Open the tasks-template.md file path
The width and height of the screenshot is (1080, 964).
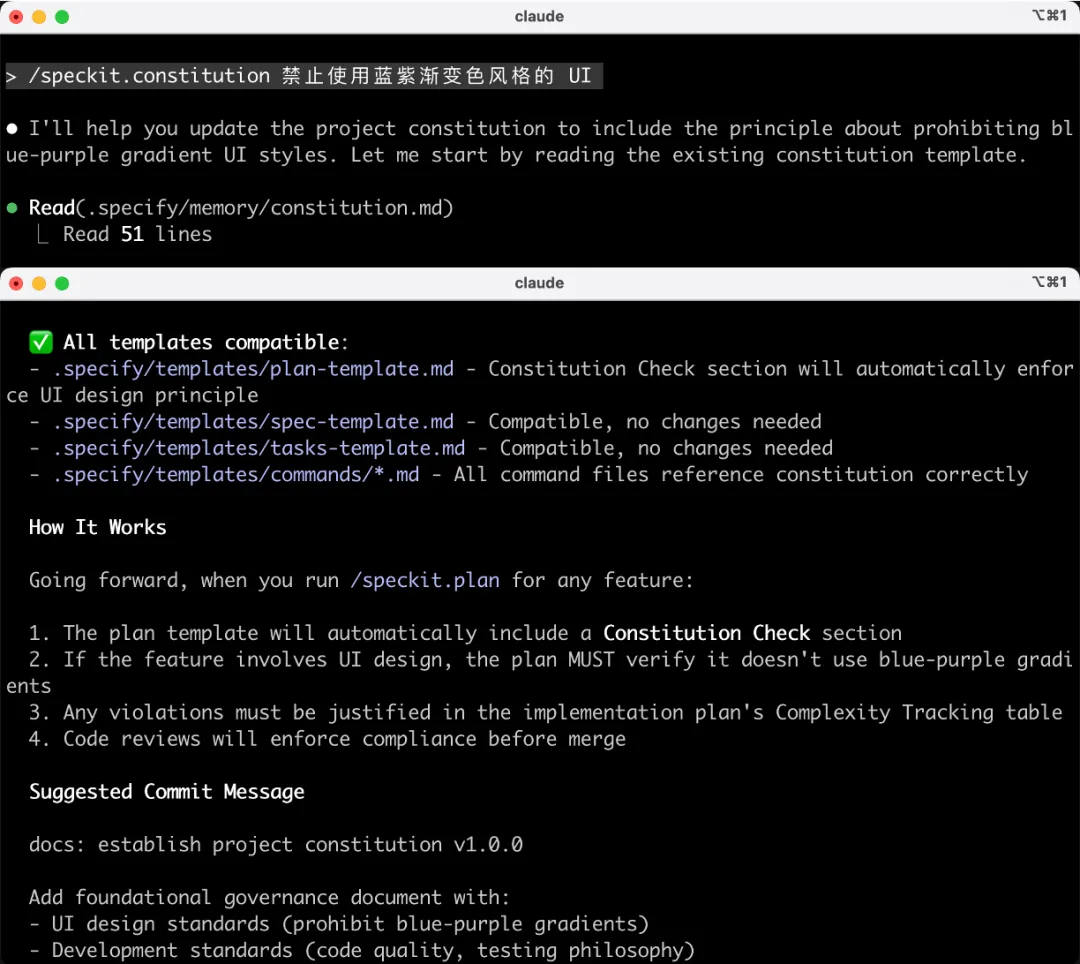point(259,448)
